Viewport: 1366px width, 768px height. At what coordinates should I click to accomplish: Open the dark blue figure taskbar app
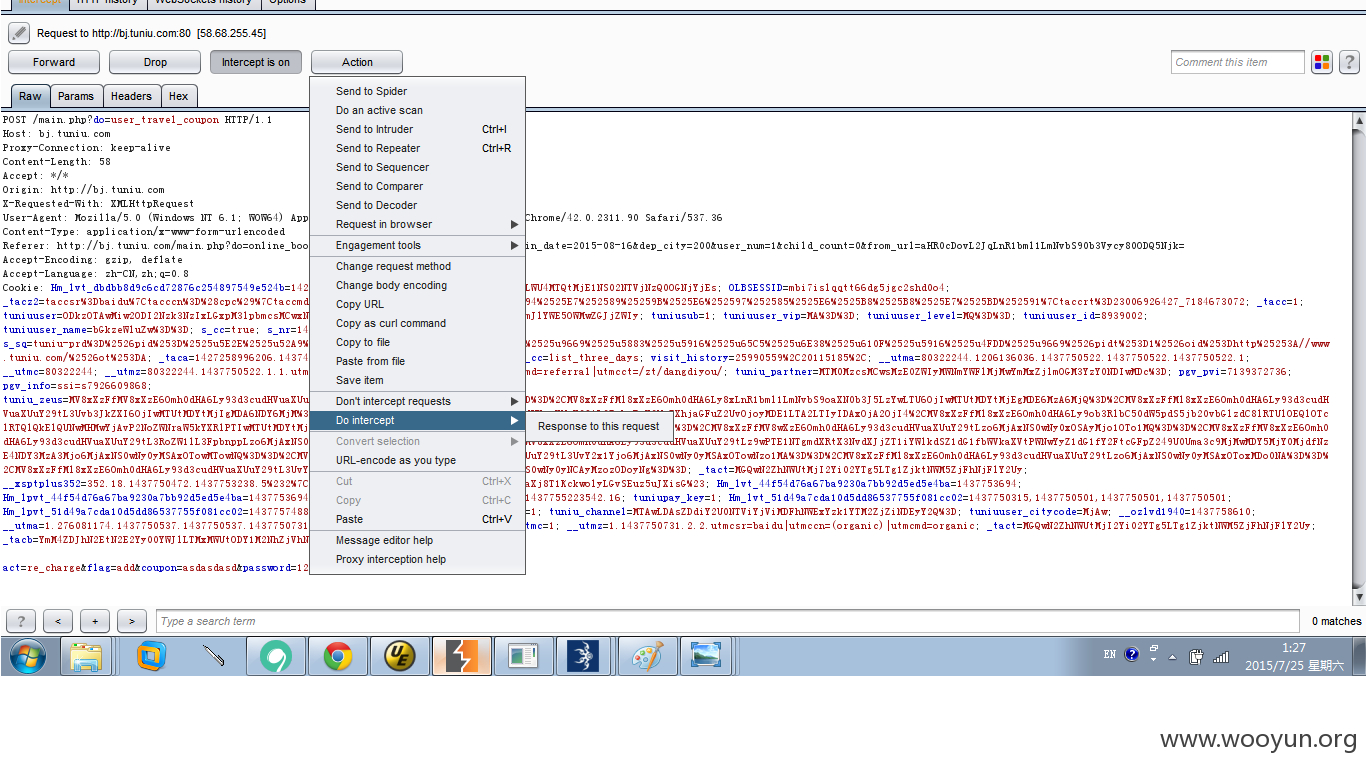coord(583,656)
